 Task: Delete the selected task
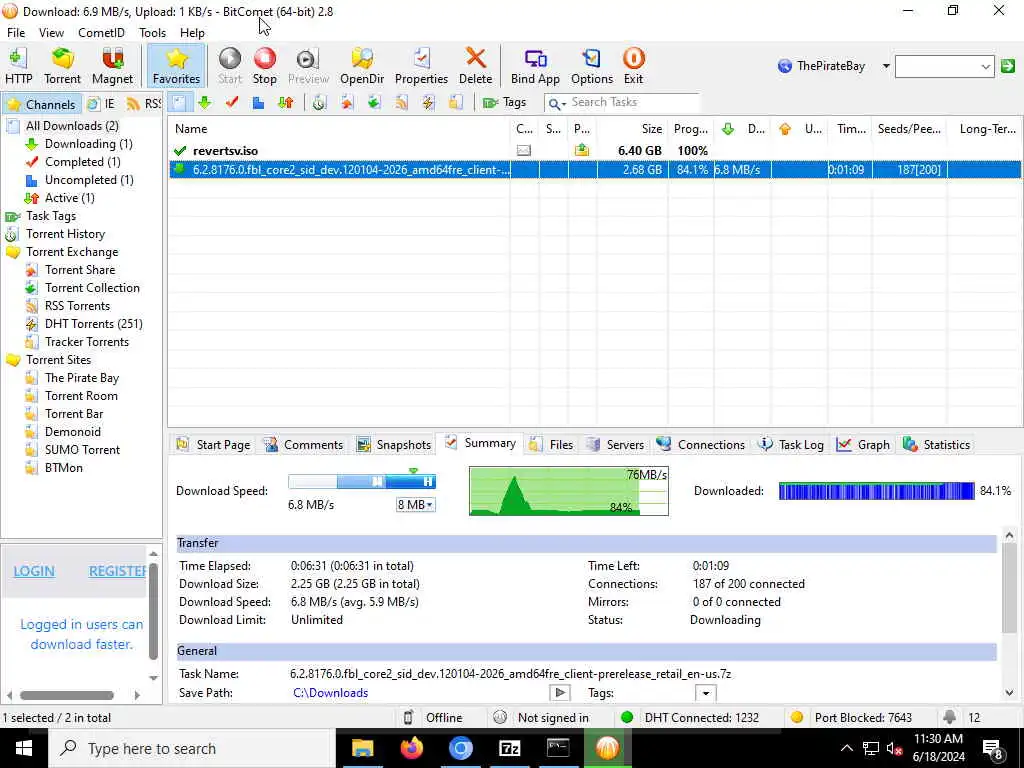click(x=475, y=66)
